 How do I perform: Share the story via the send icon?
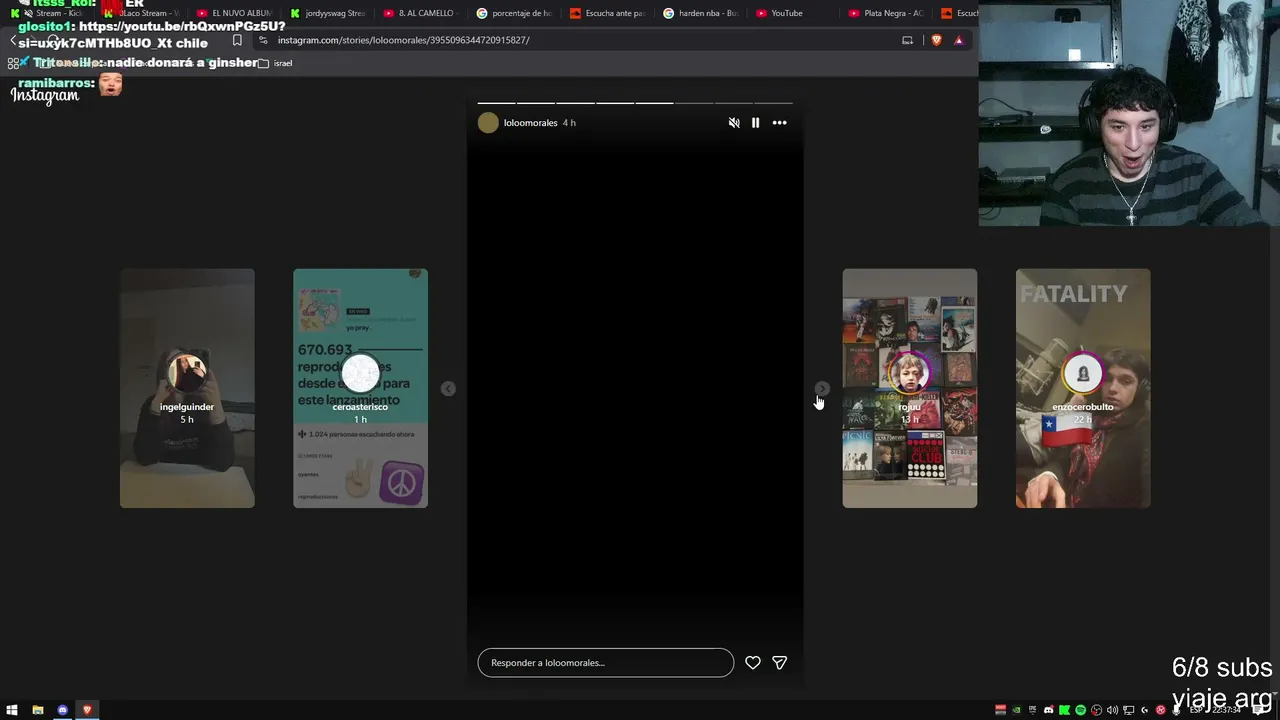780,662
